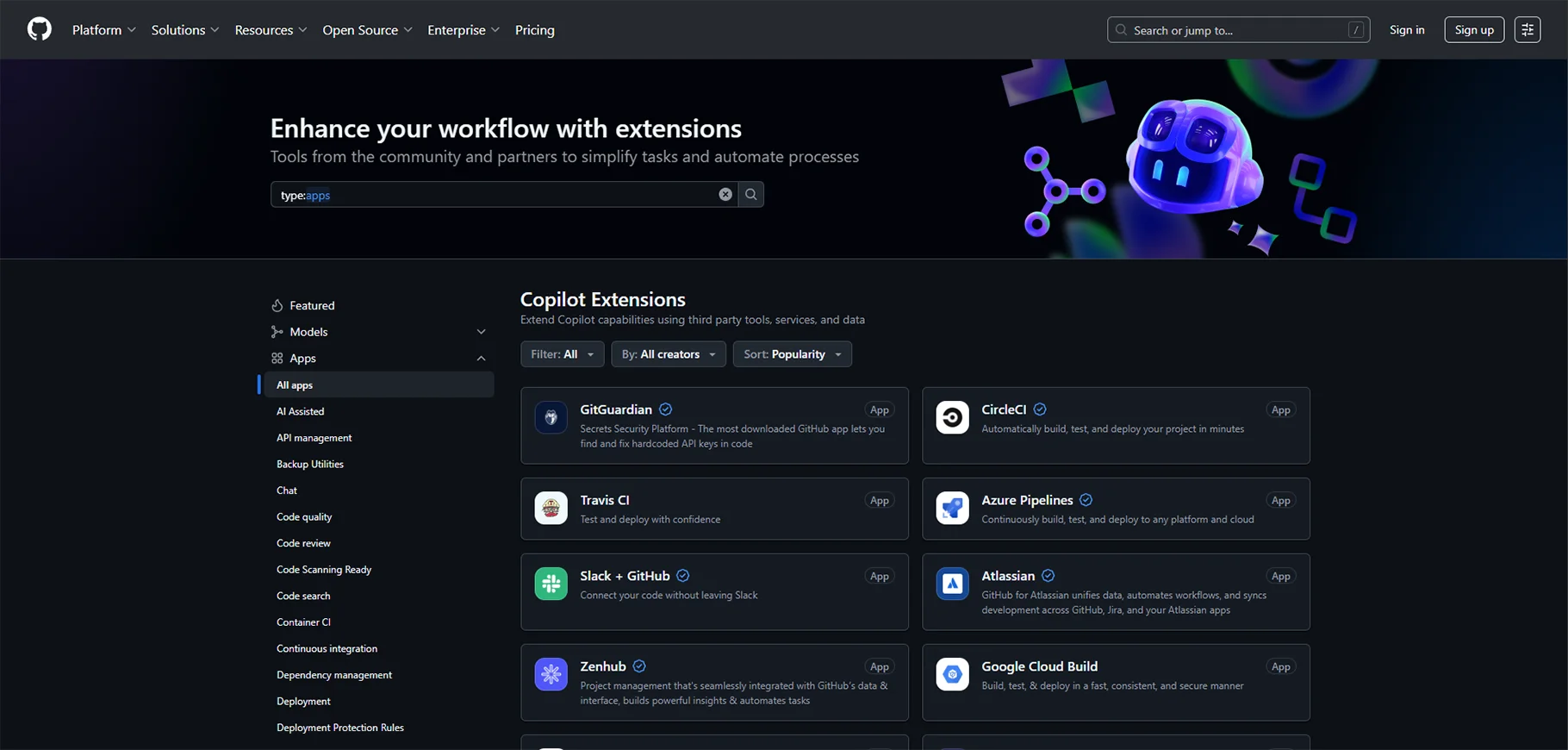
Task: Open the Travis CI title link
Action: (605, 500)
